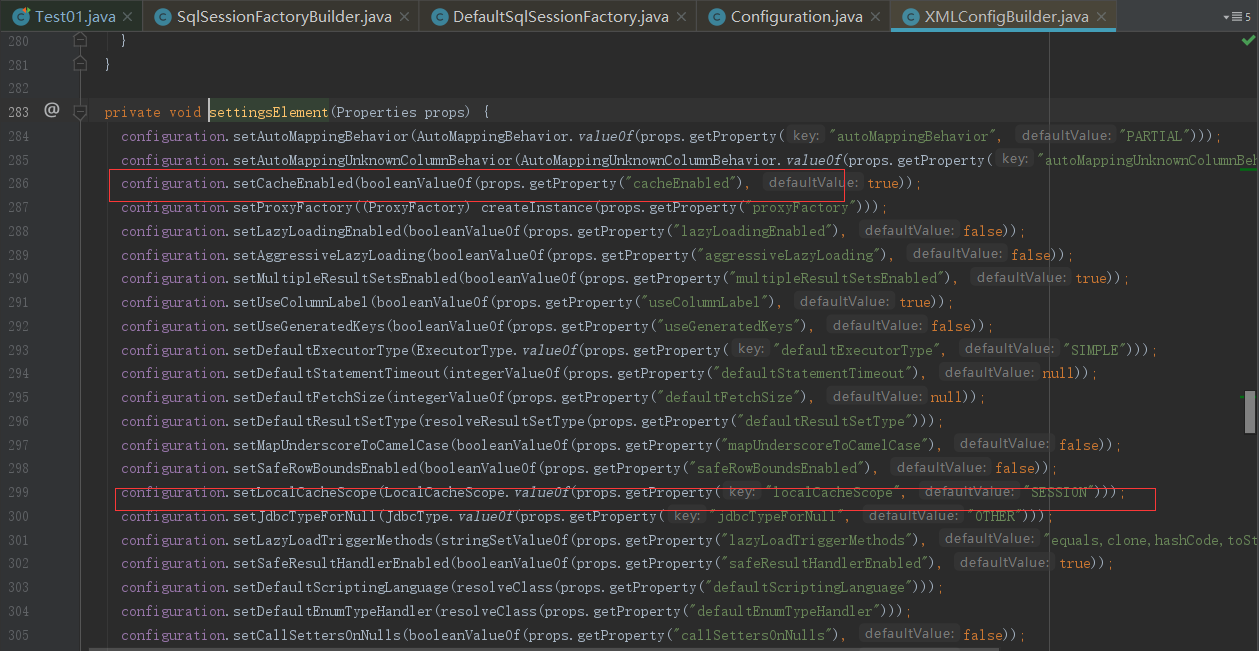Image resolution: width=1259 pixels, height=651 pixels.
Task: Switch to the Test01.java tab
Action: (x=73, y=17)
